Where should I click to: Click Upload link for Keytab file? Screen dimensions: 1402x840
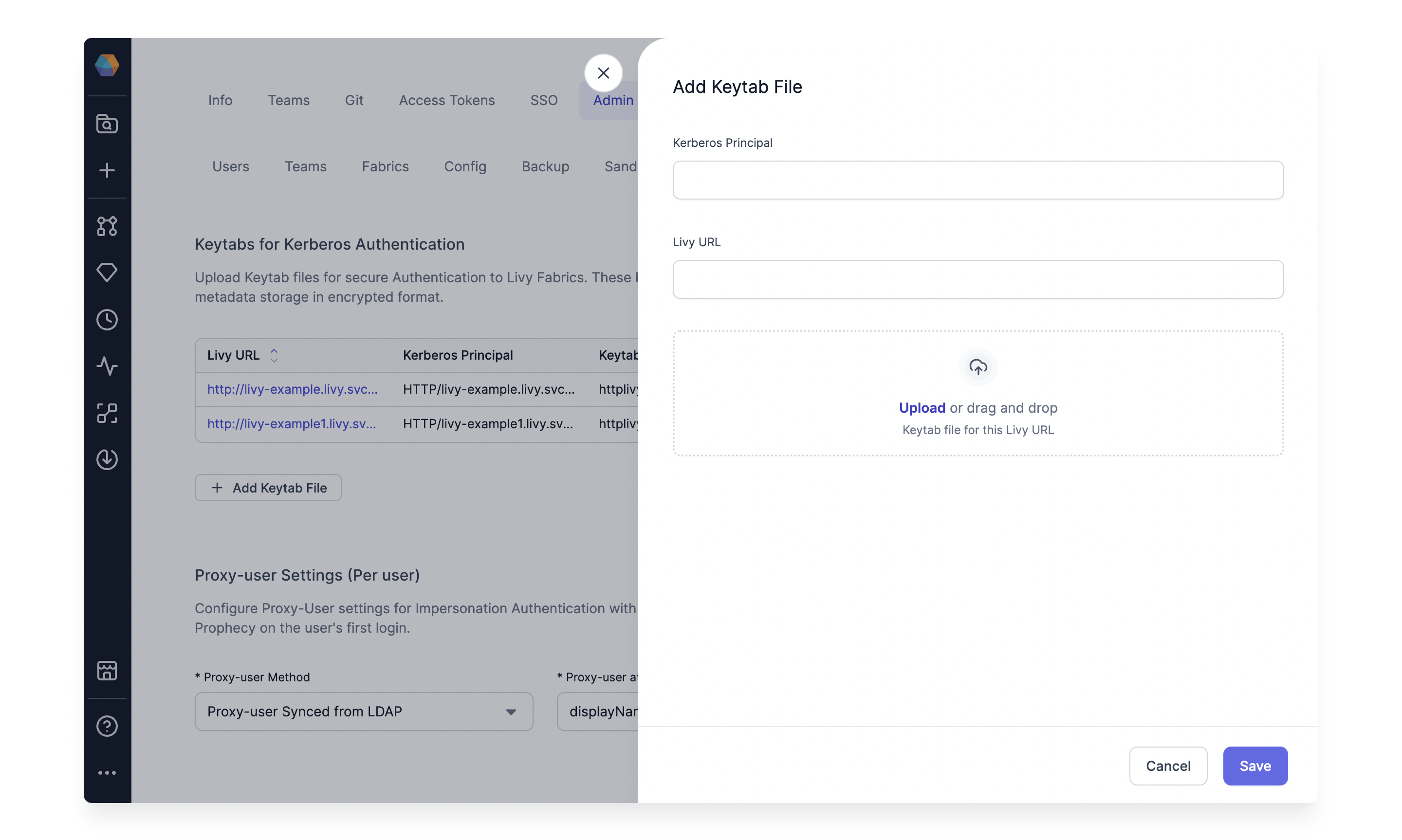pos(921,407)
